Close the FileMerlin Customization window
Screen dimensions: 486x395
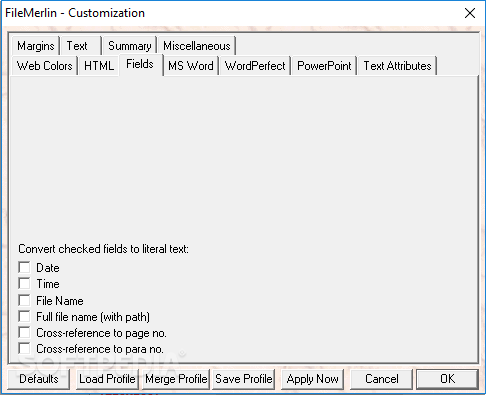470,13
